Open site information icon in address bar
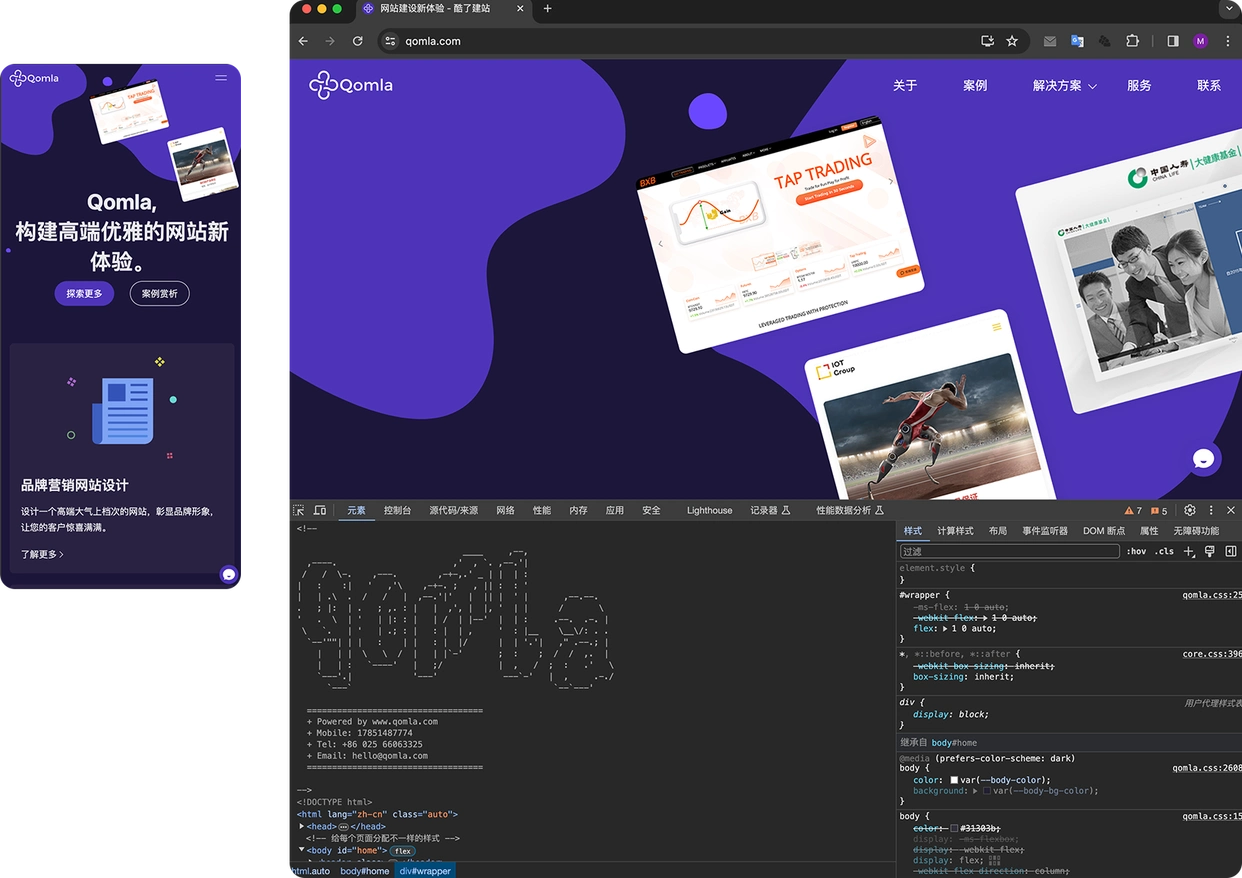This screenshot has height=878, width=1242. point(390,41)
